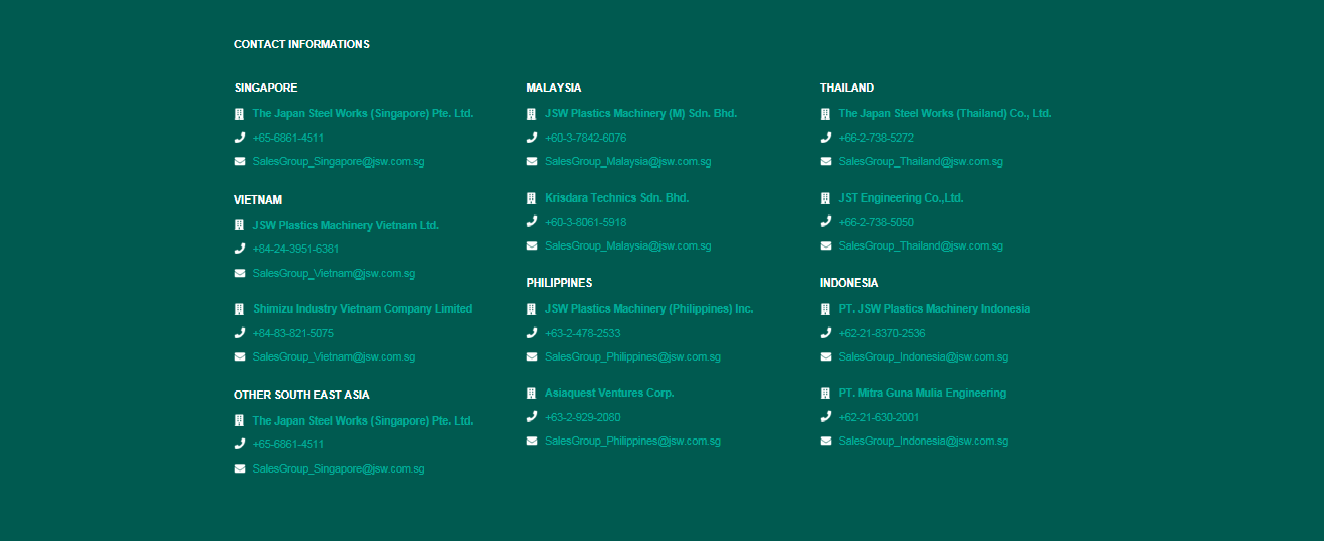Click the building icon beside JST Engineering Co.,Ltd.
1324x541 pixels.
[826, 198]
